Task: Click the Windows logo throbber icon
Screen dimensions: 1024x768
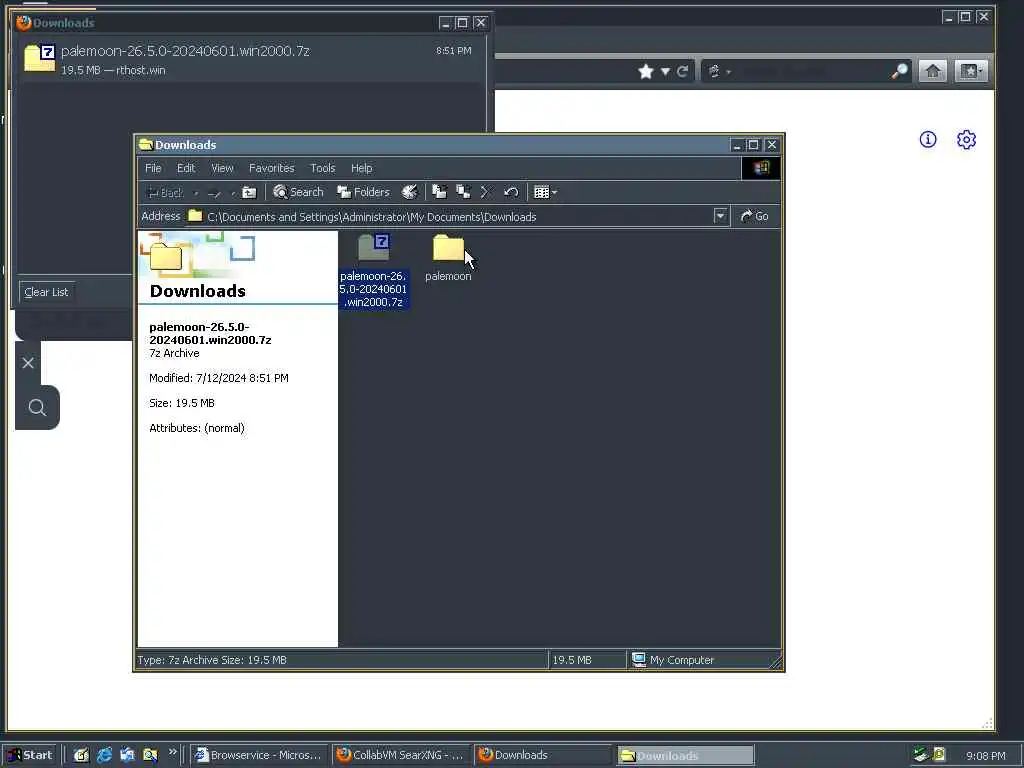Action: coord(761,168)
